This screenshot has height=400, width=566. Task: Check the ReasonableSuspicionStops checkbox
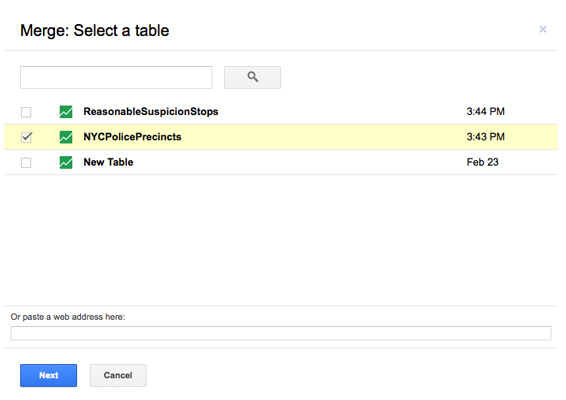pyautogui.click(x=26, y=112)
